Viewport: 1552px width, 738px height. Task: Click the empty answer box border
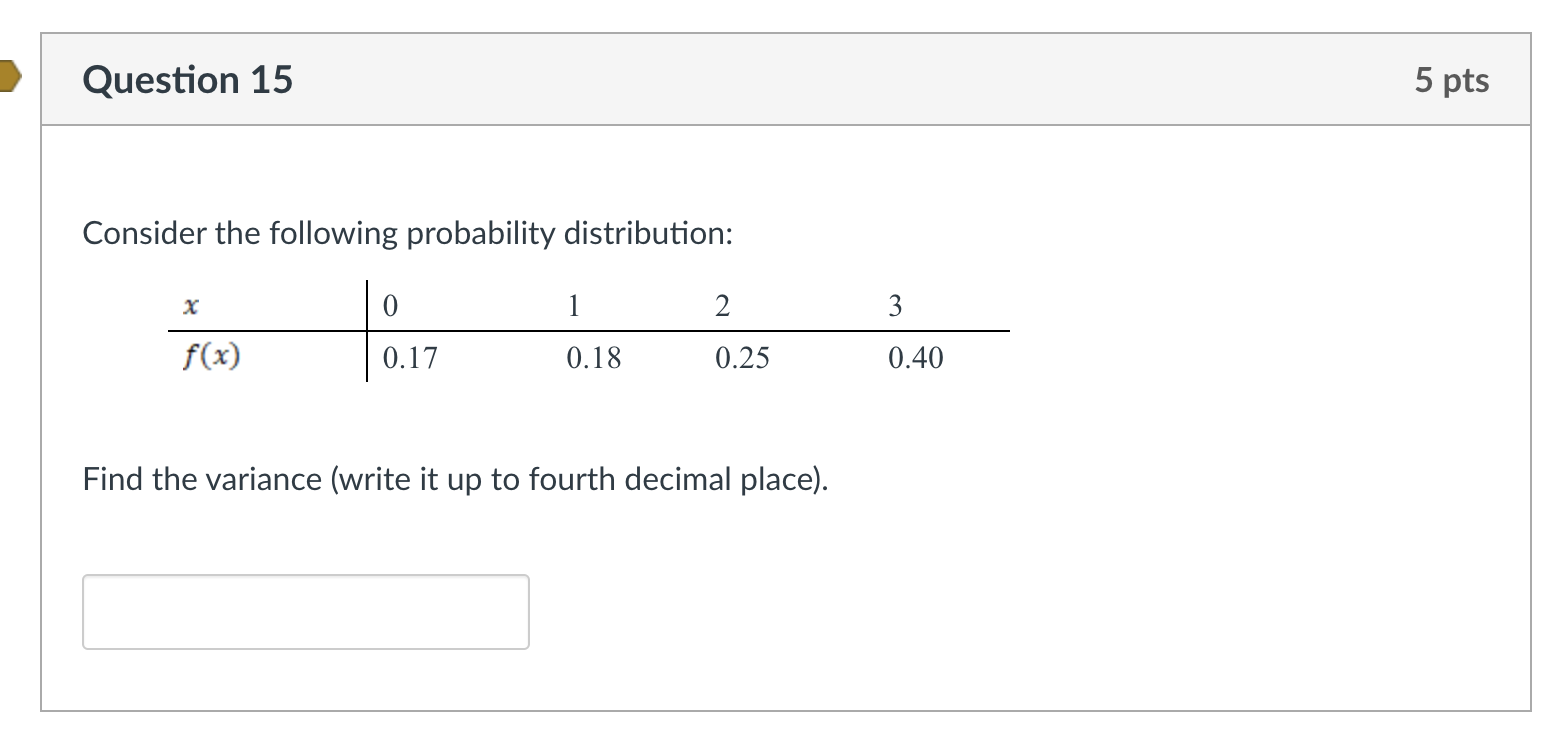[305, 575]
